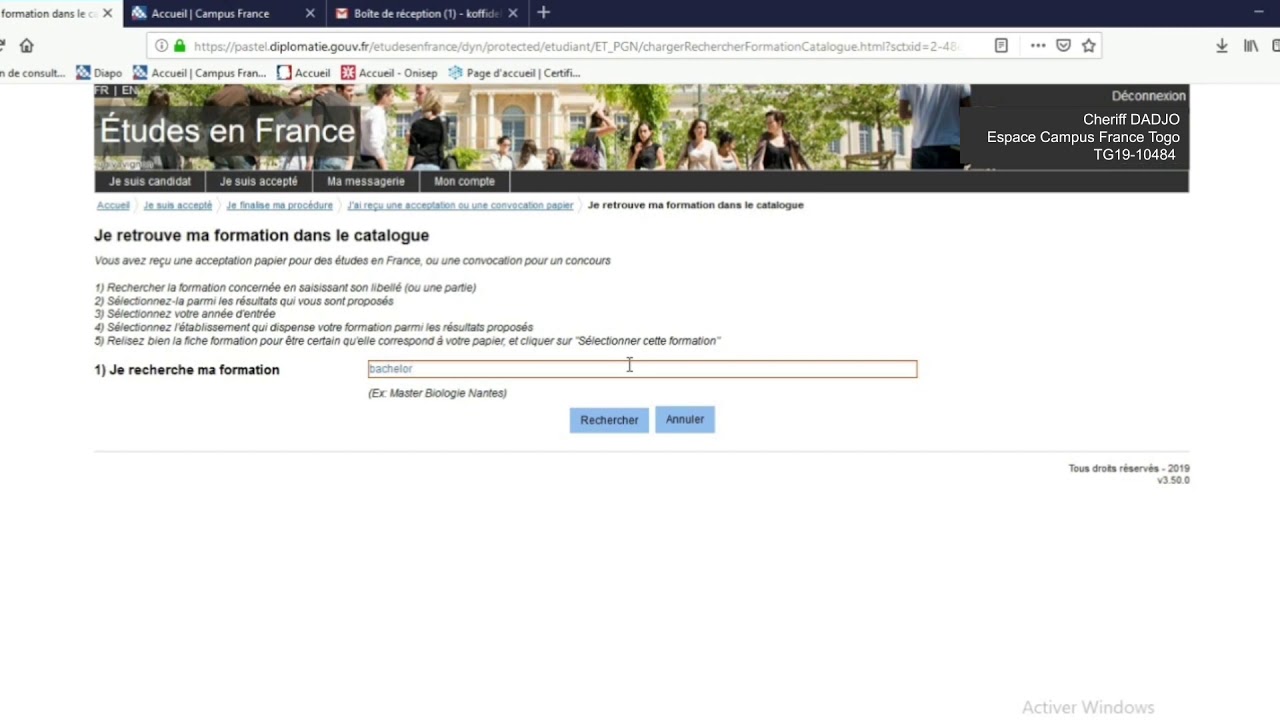Image resolution: width=1280 pixels, height=720 pixels.
Task: Minimize the Firefox window
Action: [1259, 12]
